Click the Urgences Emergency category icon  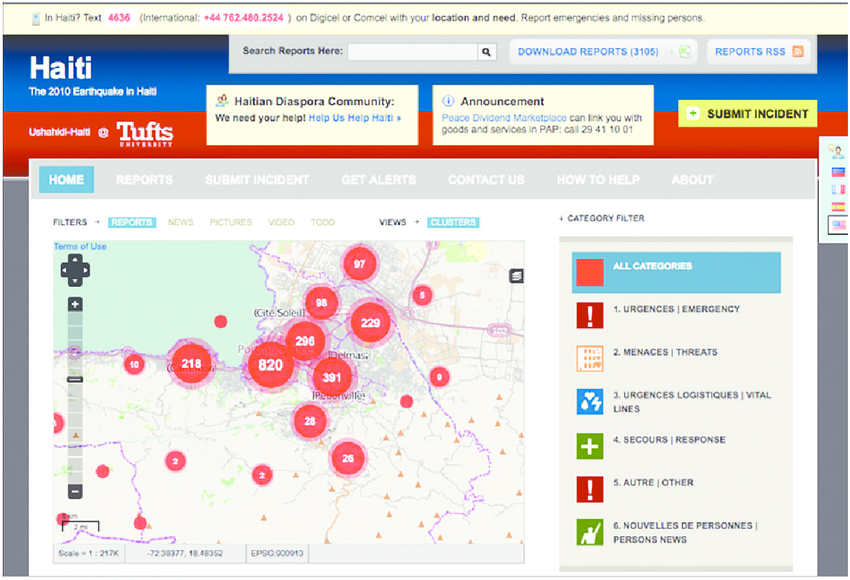click(x=590, y=315)
